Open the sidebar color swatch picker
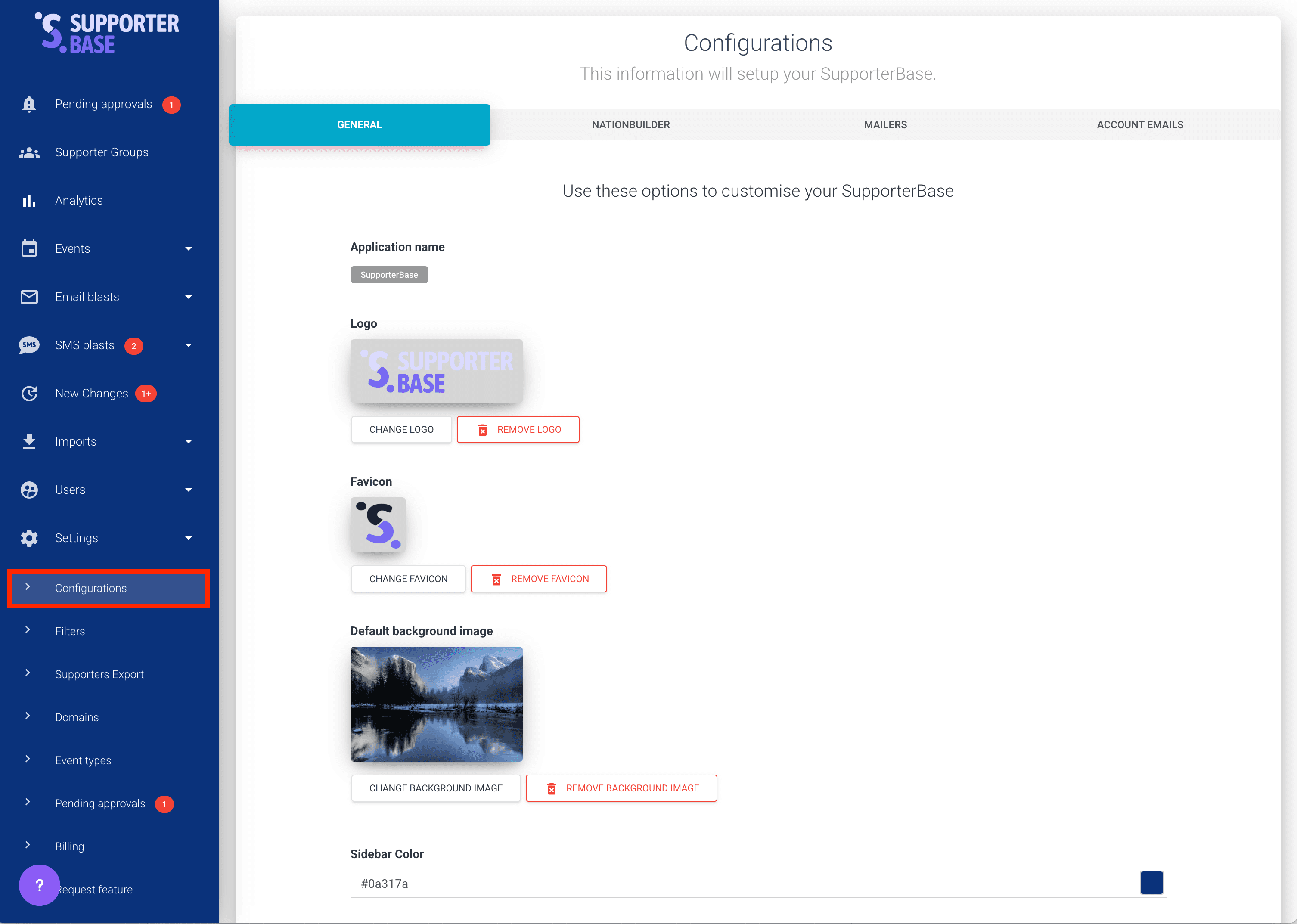The height and width of the screenshot is (924, 1297). (1152, 883)
